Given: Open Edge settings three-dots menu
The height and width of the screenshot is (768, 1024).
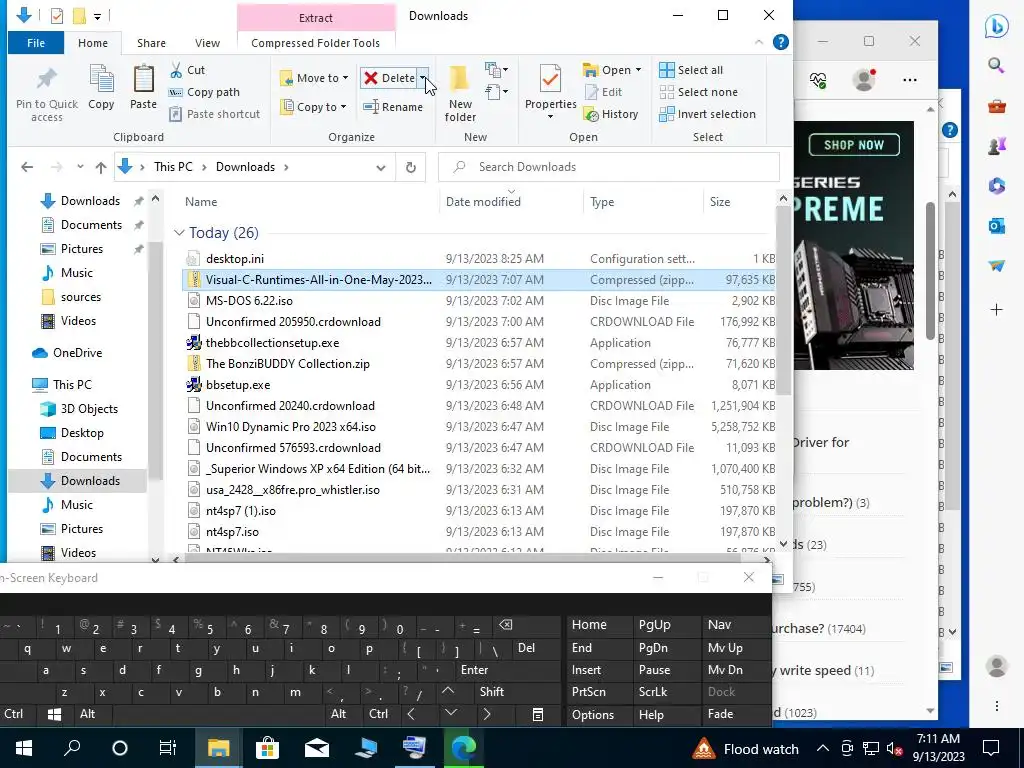Looking at the screenshot, I should tap(910, 80).
